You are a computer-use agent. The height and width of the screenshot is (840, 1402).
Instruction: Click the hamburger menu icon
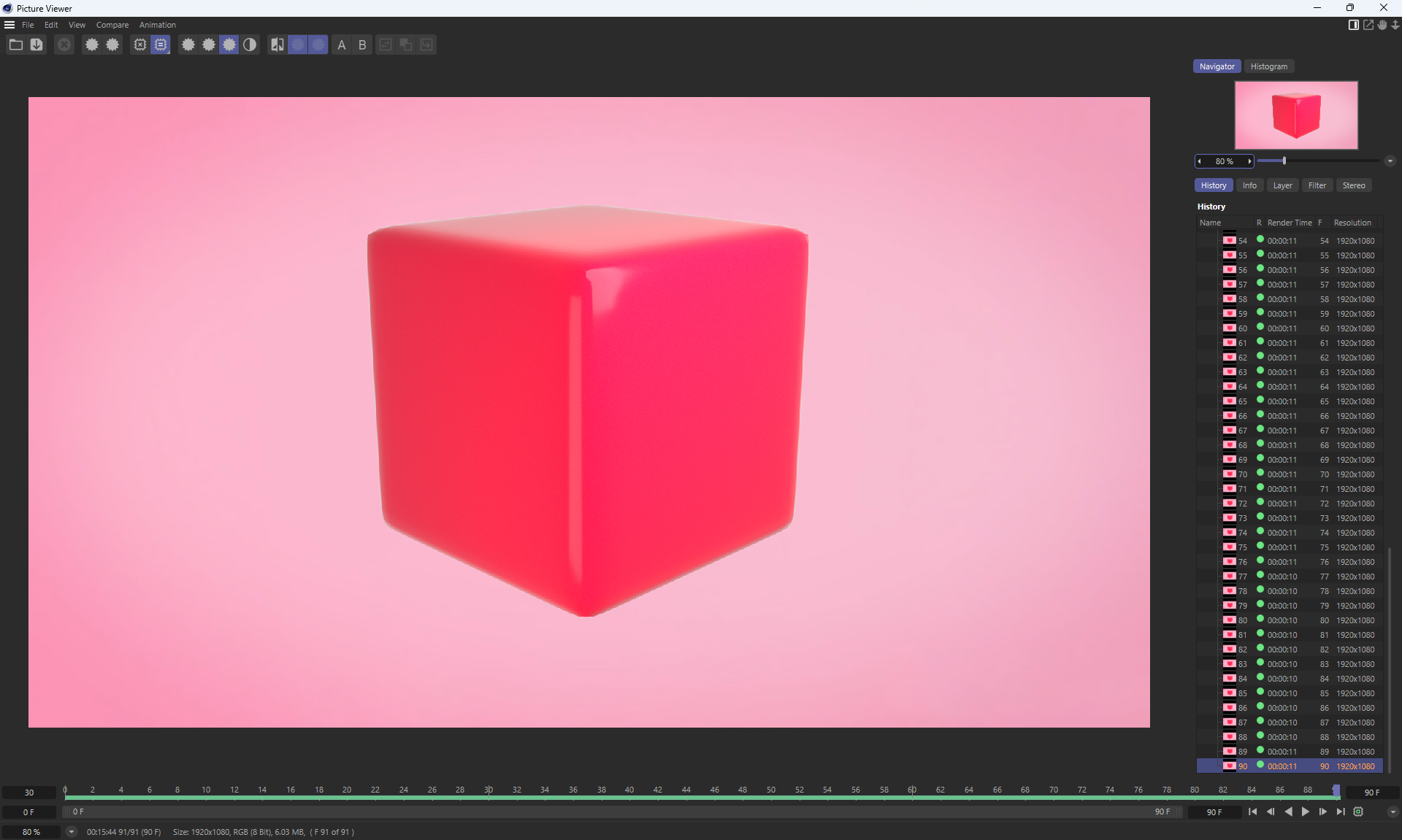point(9,25)
